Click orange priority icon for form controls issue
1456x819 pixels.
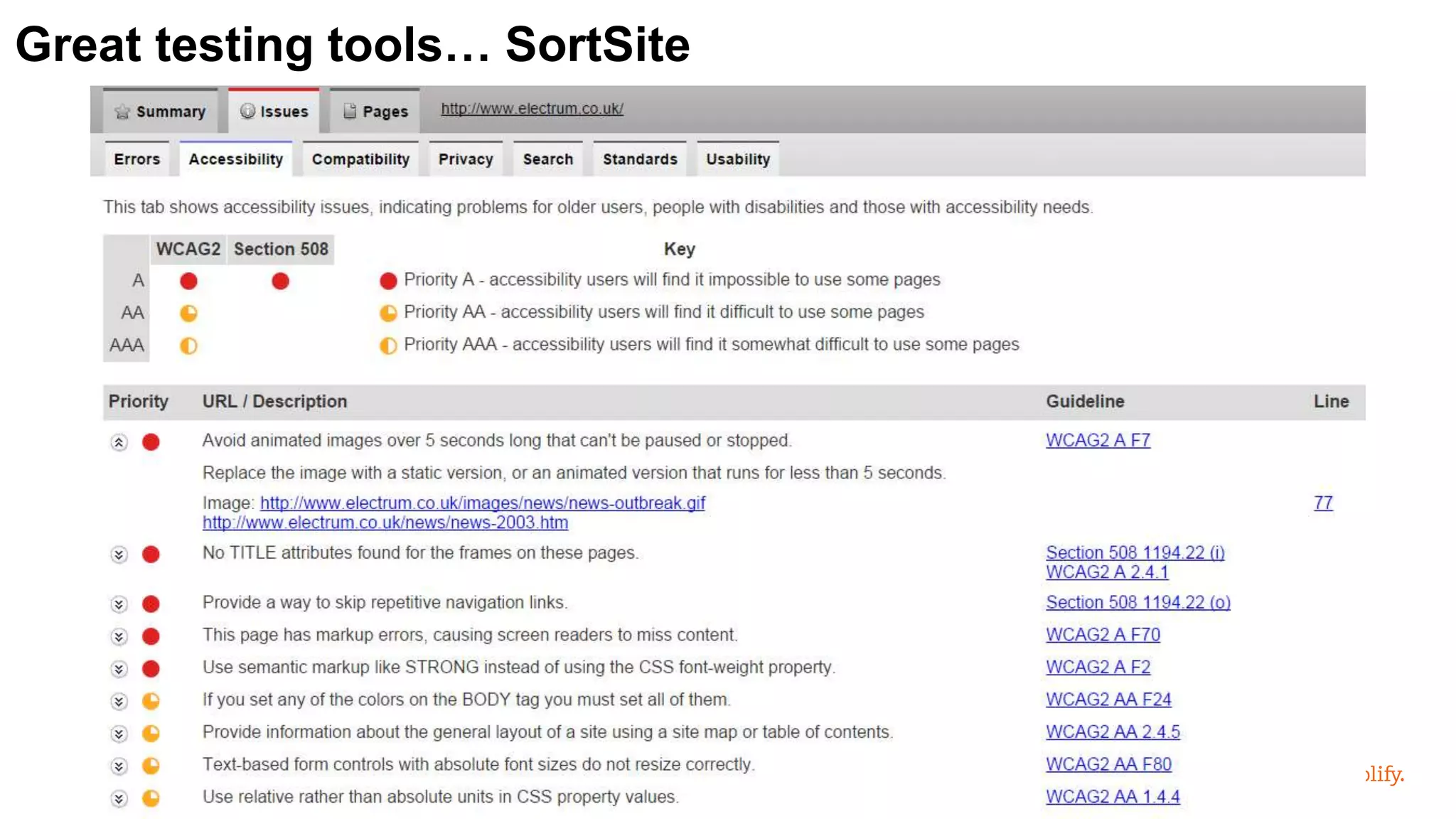[151, 766]
